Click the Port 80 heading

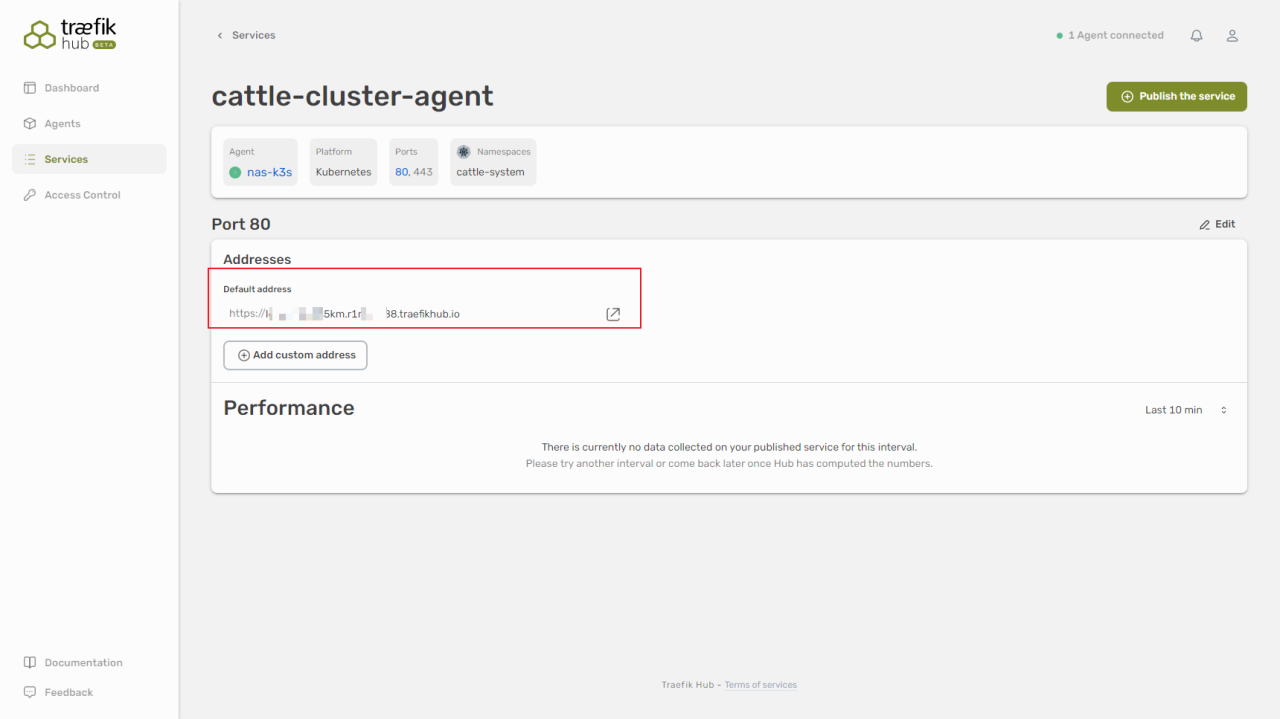[241, 224]
